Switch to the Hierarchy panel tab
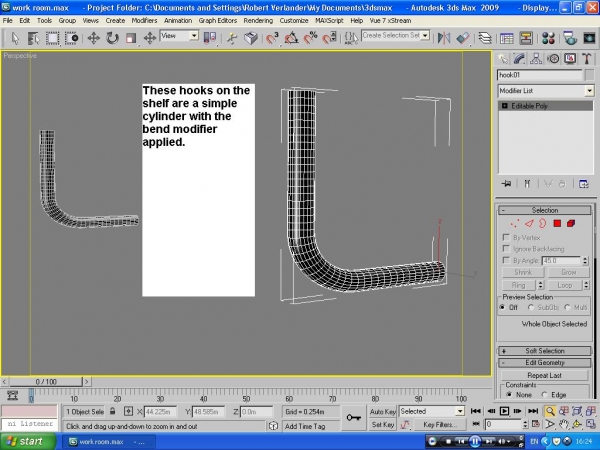 click(536, 59)
